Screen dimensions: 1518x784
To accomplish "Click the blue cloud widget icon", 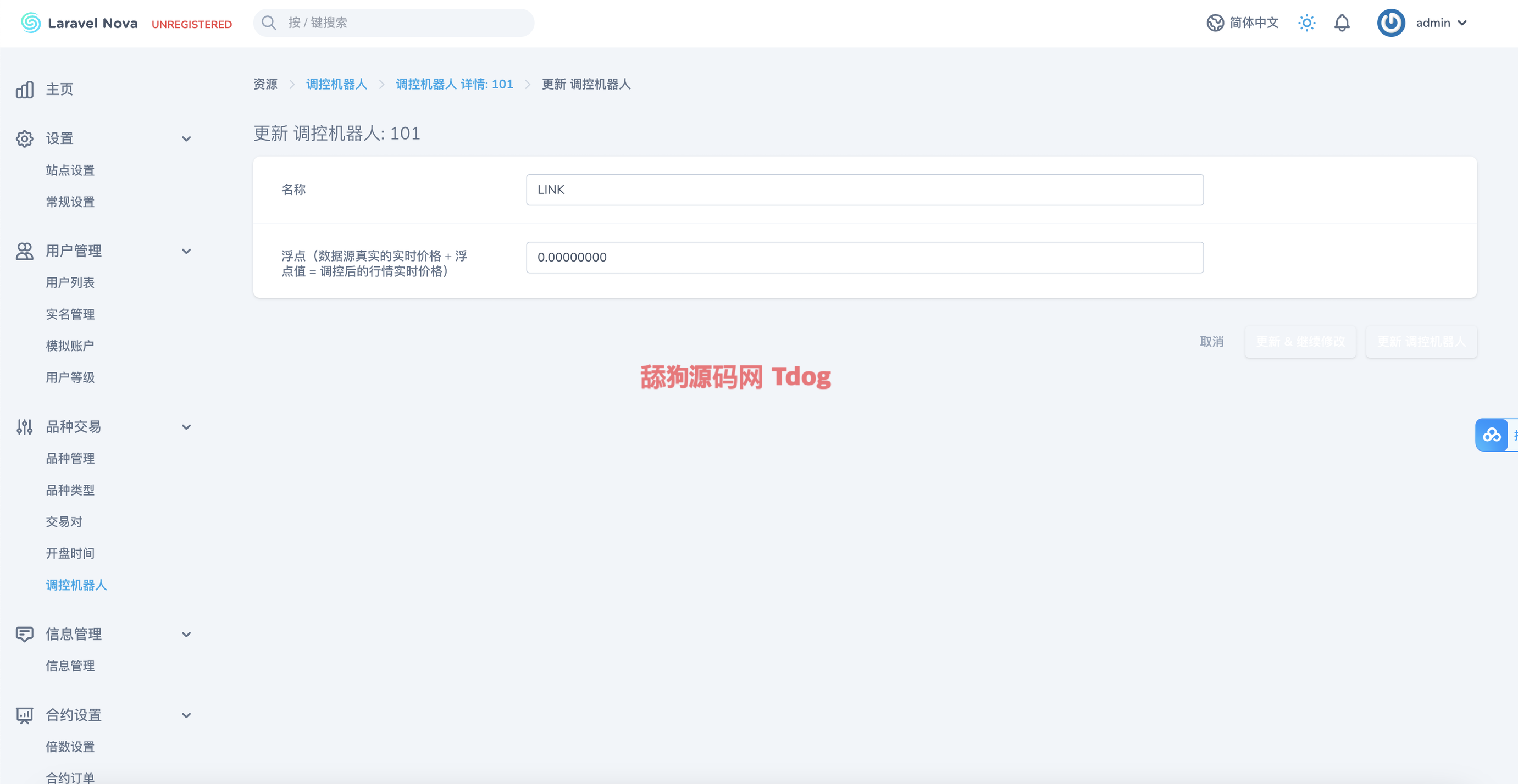I will click(1492, 435).
